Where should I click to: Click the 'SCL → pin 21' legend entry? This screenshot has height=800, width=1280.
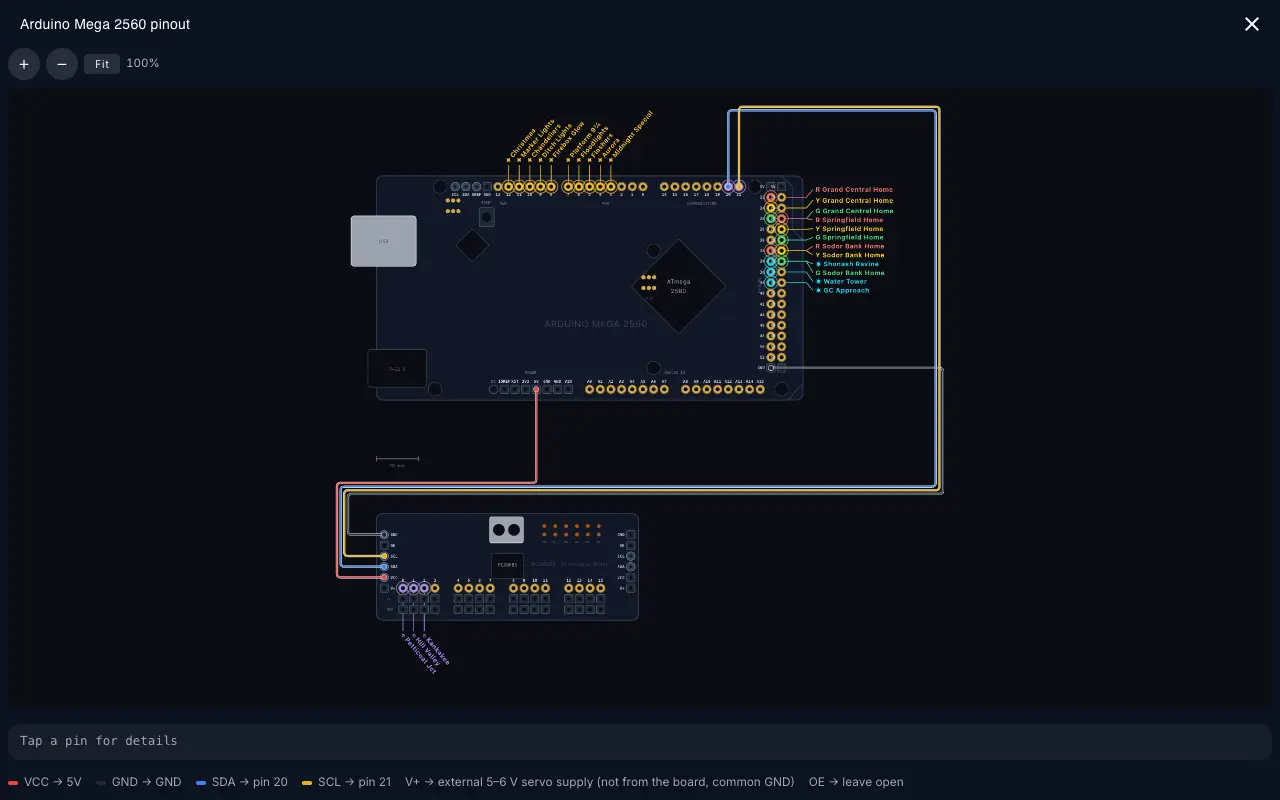[347, 782]
